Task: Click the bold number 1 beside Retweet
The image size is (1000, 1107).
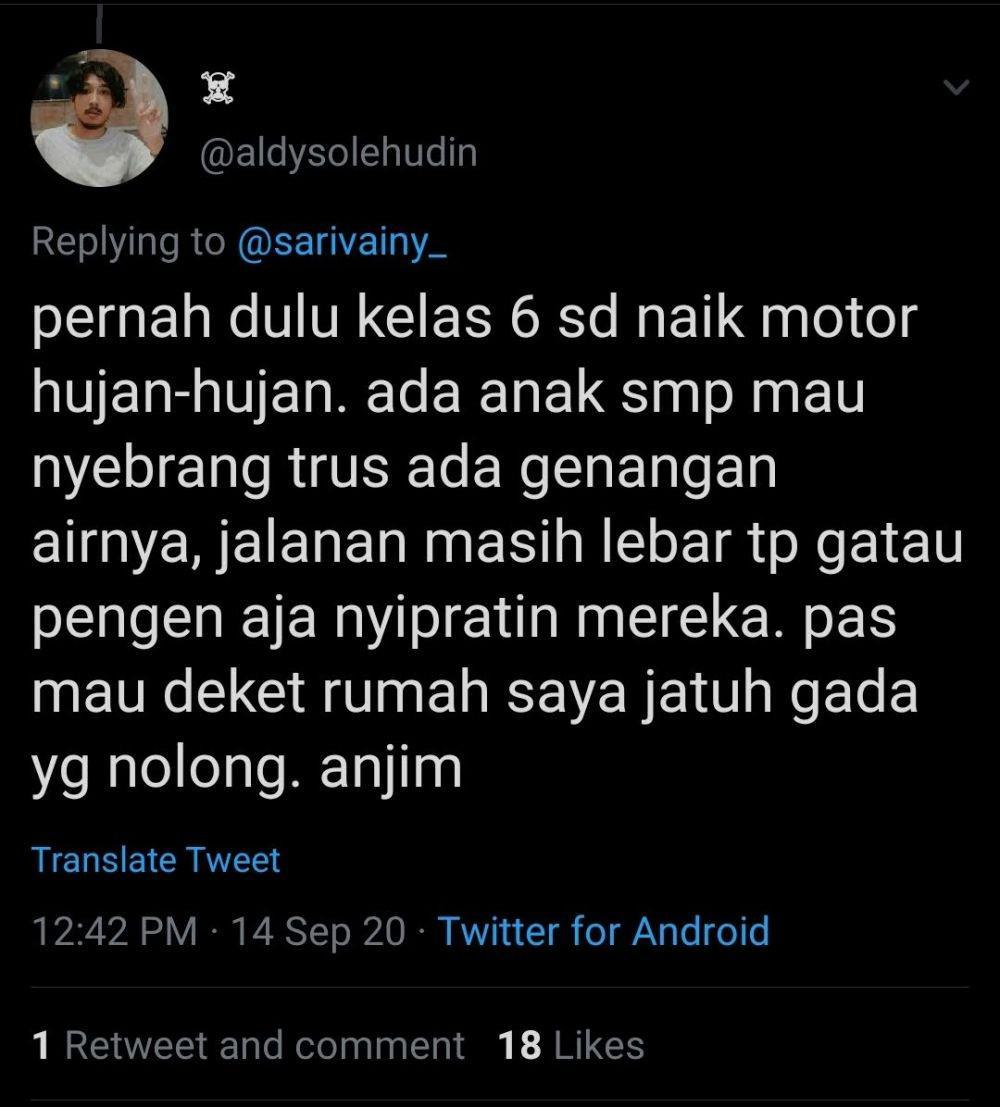Action: (x=42, y=1046)
